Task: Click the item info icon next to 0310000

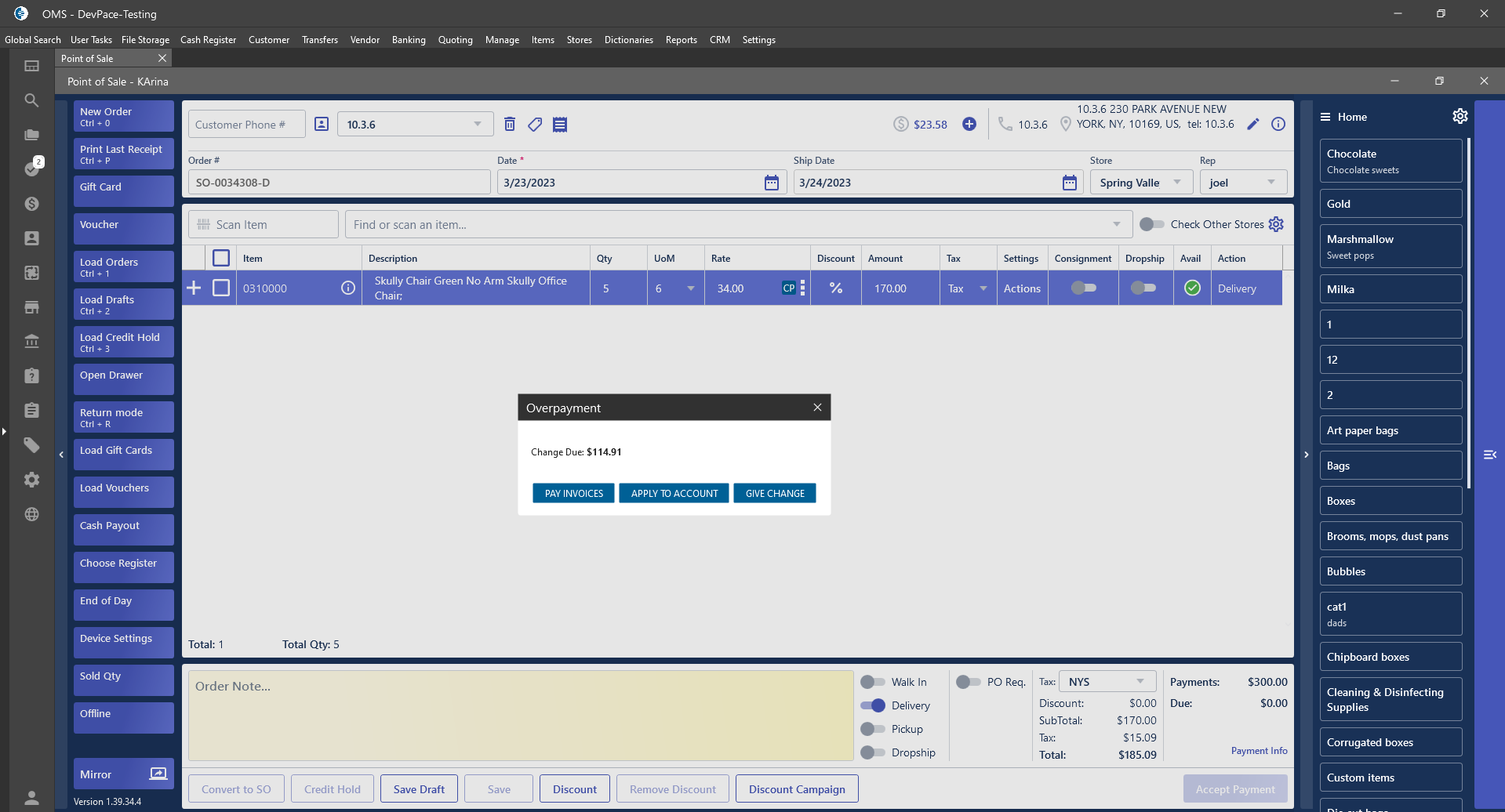Action: click(x=348, y=288)
